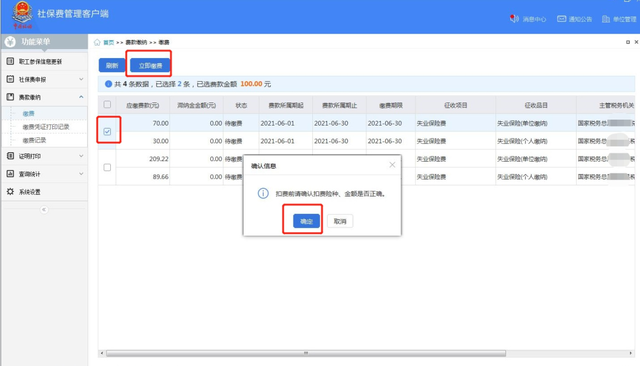Image resolution: width=640 pixels, height=366 pixels.
Task: Check the checkbox beside the 209.22 row
Action: click(107, 167)
